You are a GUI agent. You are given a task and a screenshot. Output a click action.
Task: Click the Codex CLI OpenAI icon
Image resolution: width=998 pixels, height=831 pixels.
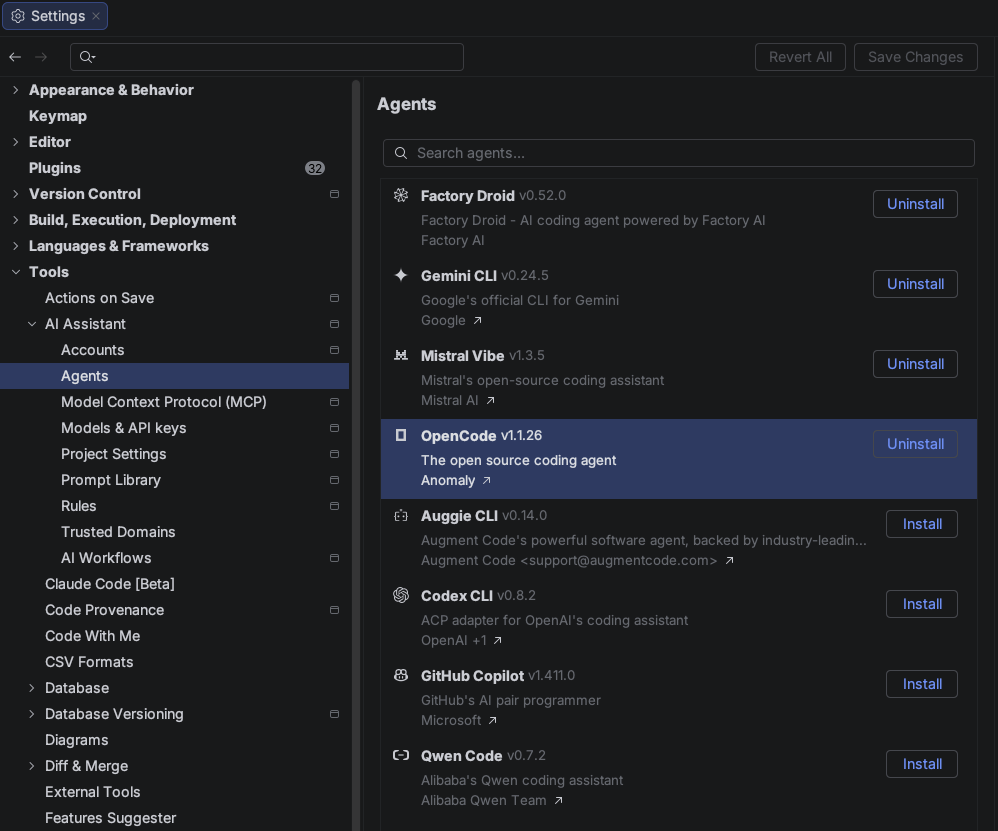point(401,596)
